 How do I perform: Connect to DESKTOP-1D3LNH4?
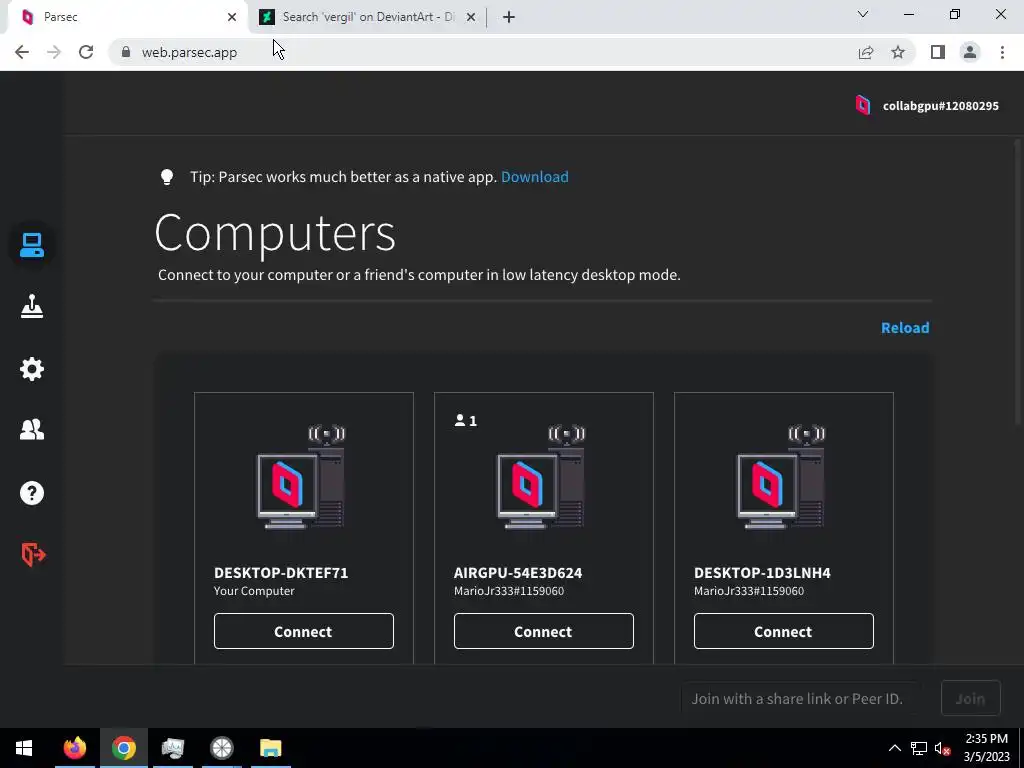pos(784,631)
